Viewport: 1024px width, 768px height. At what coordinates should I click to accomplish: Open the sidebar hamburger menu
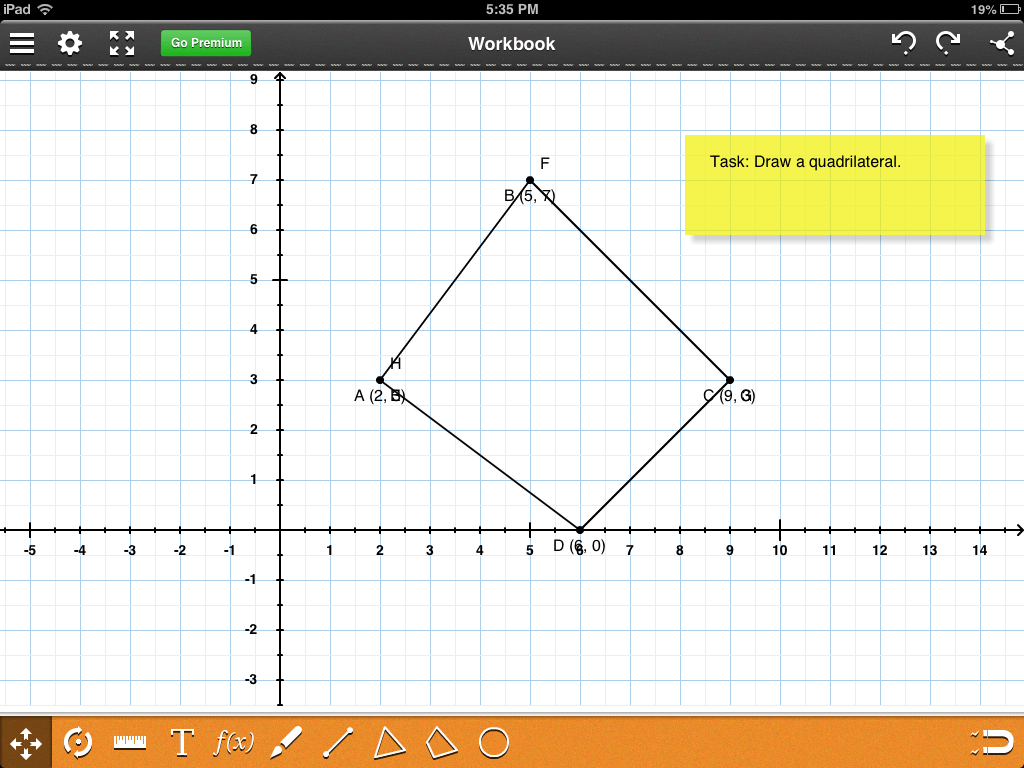click(22, 42)
